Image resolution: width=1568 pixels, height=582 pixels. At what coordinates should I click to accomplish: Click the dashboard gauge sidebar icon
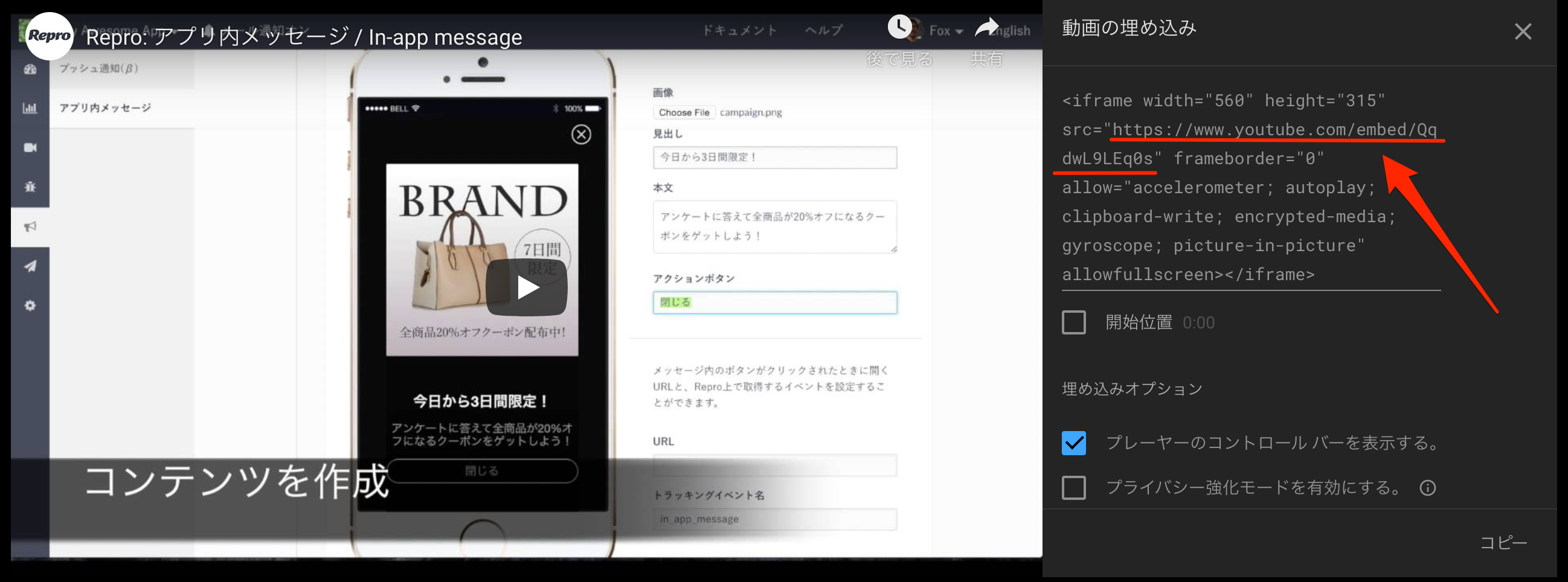point(30,69)
